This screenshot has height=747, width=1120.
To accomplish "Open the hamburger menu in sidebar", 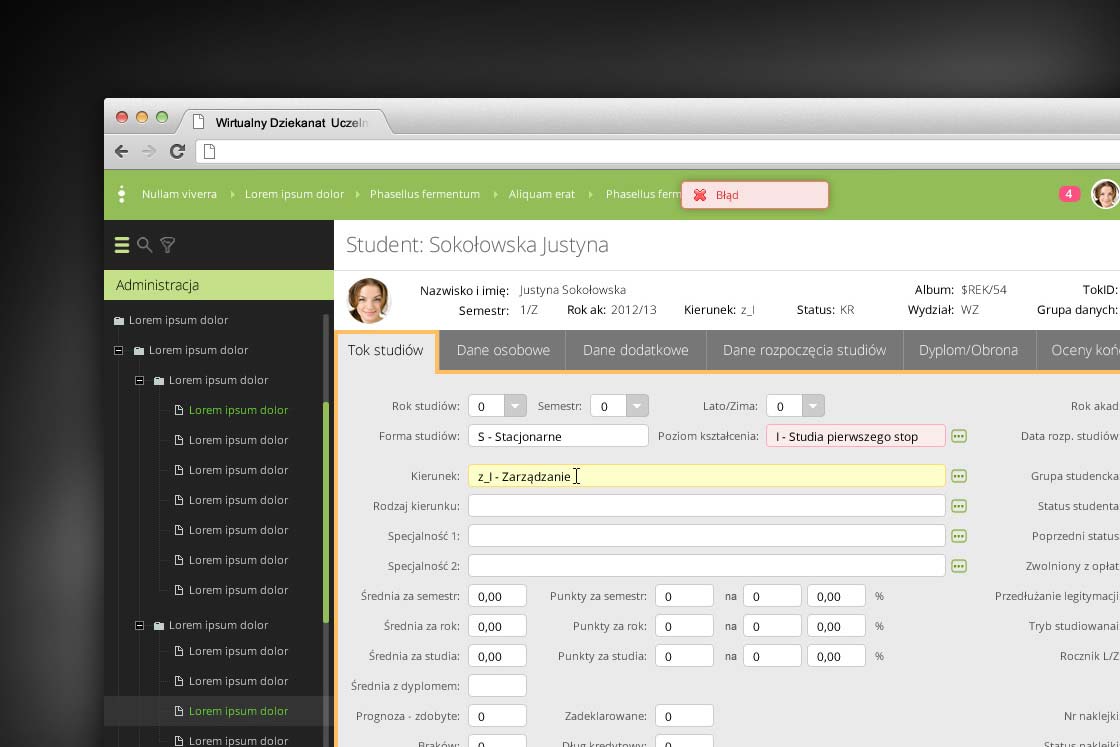I will (x=122, y=245).
